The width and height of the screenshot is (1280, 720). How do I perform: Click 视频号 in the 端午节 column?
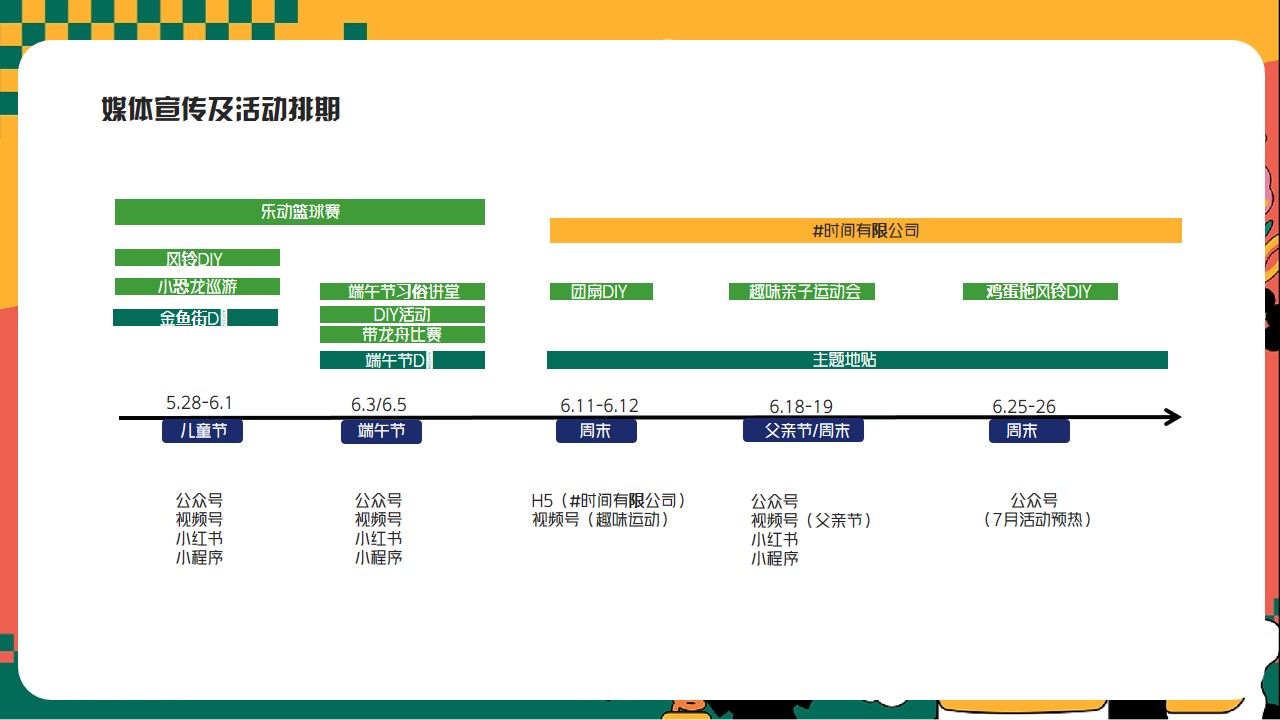(x=379, y=519)
